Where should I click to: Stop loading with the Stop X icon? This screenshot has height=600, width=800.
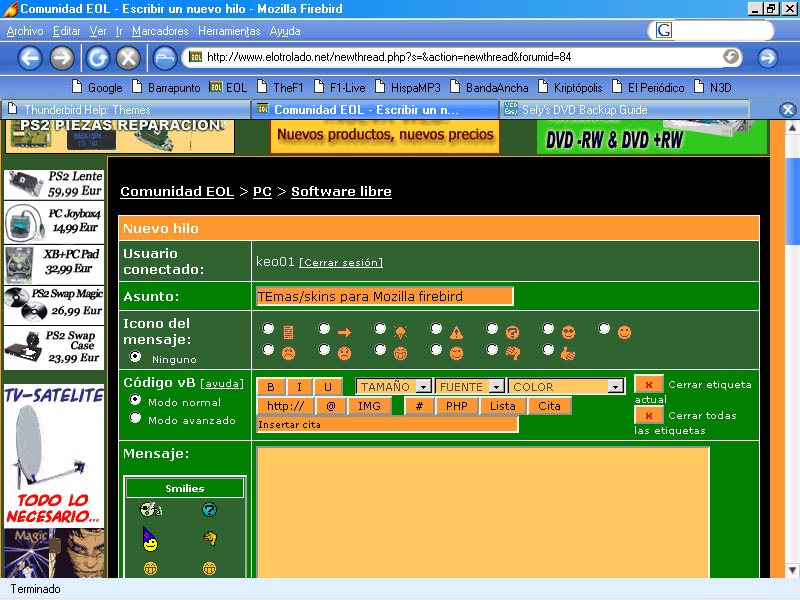128,58
